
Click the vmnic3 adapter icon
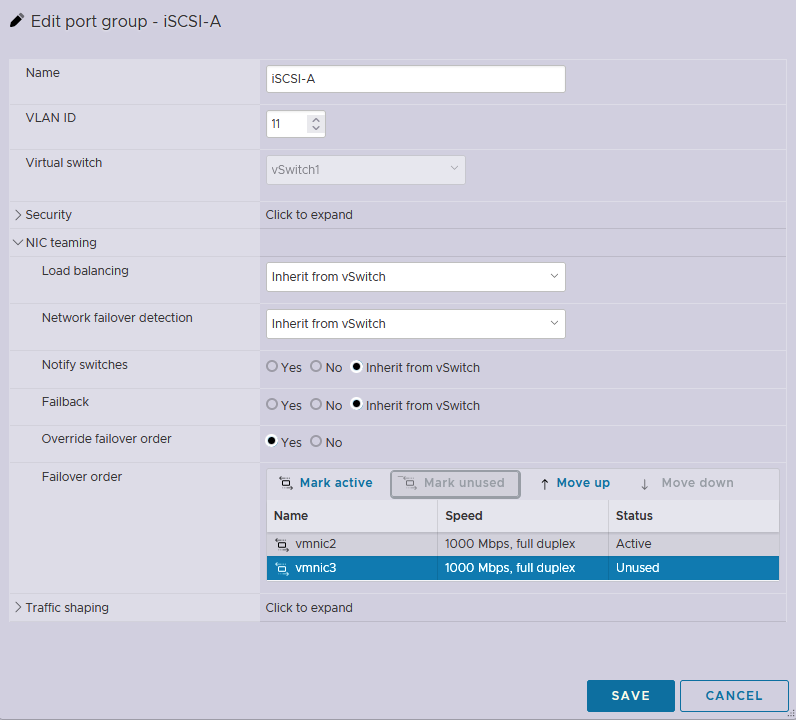pyautogui.click(x=281, y=568)
